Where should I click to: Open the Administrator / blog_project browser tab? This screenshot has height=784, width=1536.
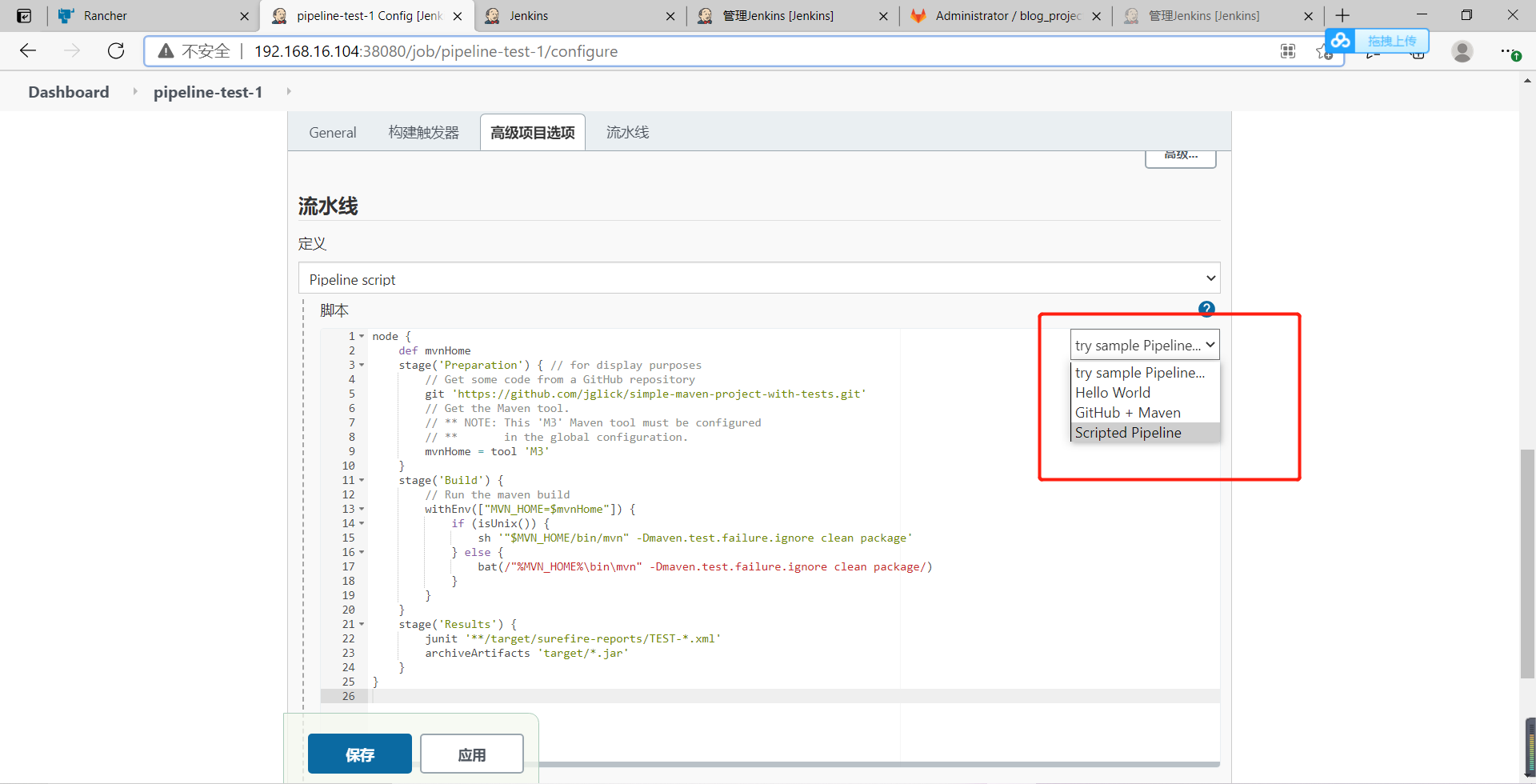[x=1006, y=16]
